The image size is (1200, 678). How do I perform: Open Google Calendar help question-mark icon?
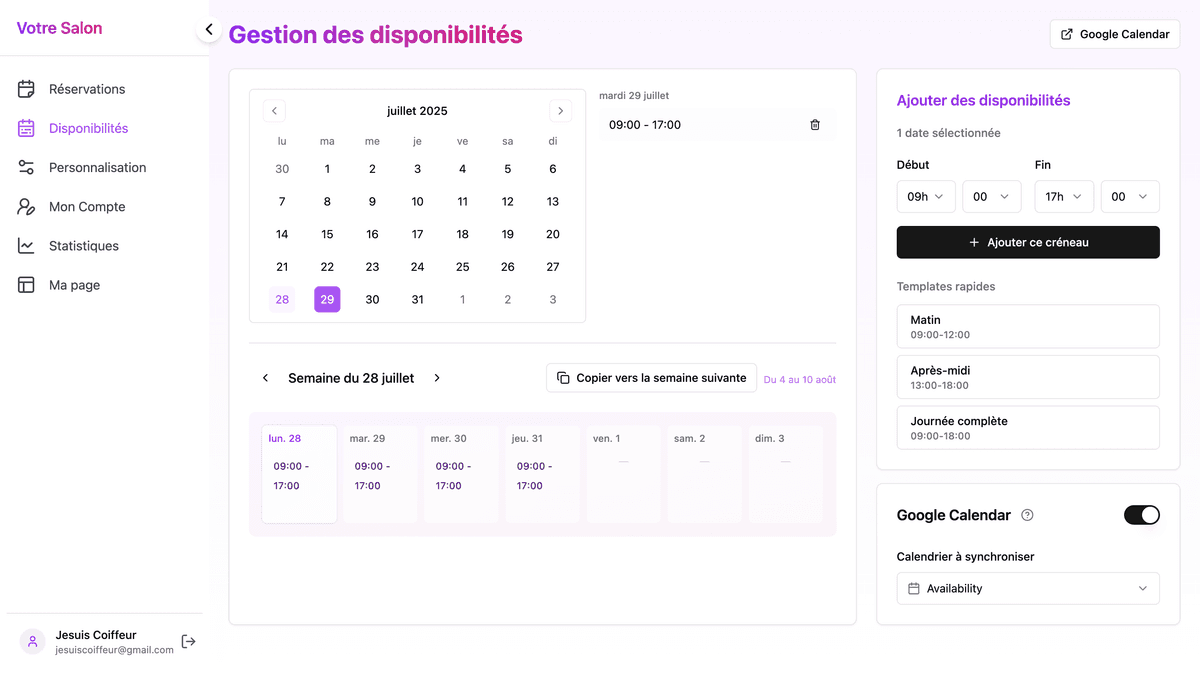[1027, 515]
